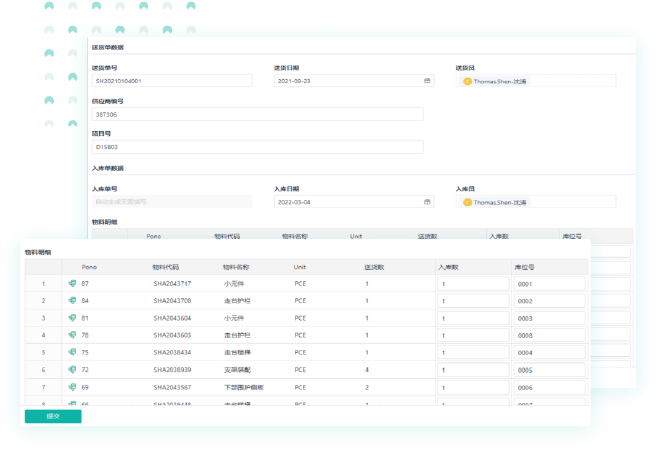This screenshot has width=657, height=451.
Task: Focus delivery note number field SH20210104001
Action: coord(172,80)
